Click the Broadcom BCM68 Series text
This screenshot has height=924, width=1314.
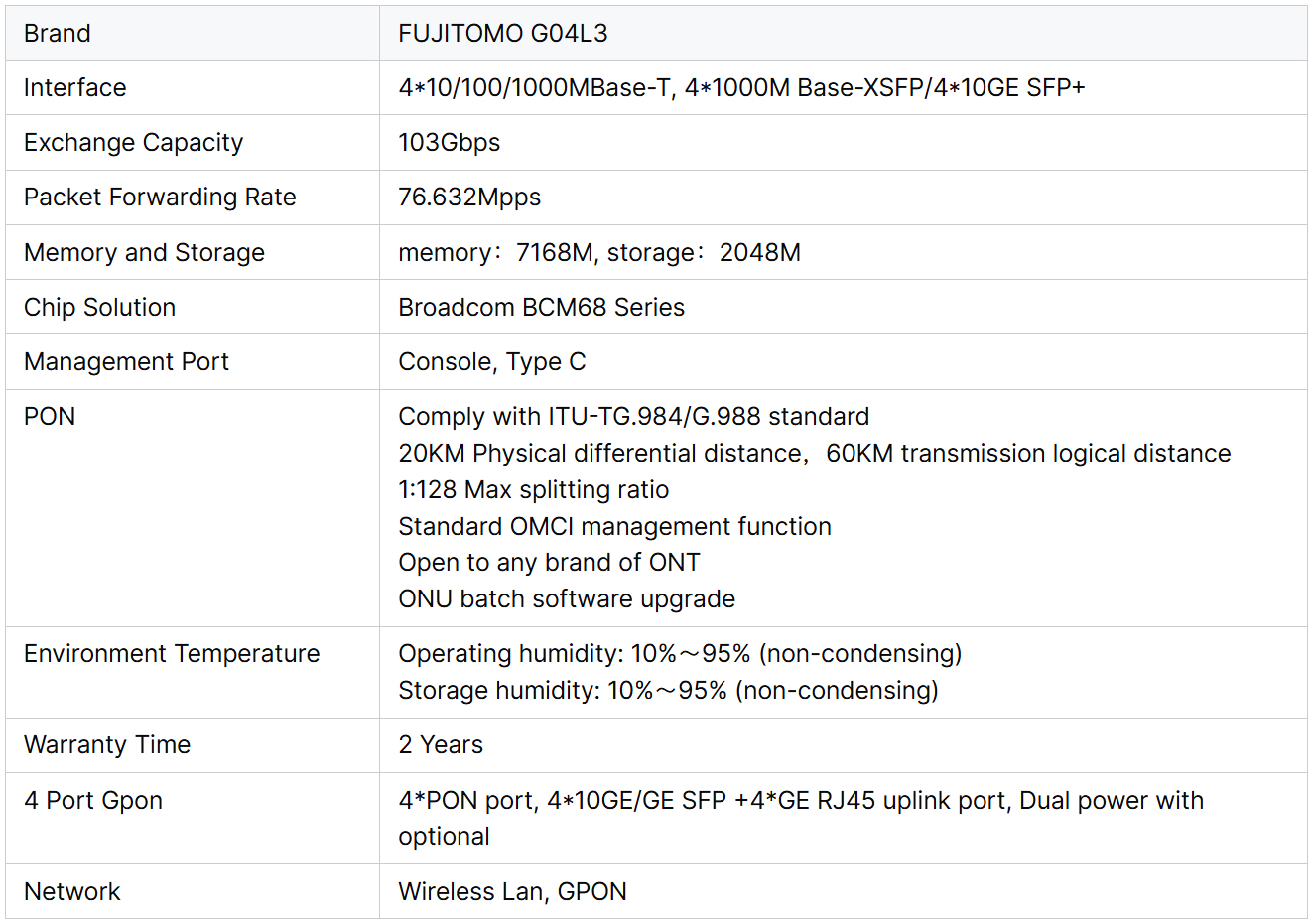tap(541, 308)
